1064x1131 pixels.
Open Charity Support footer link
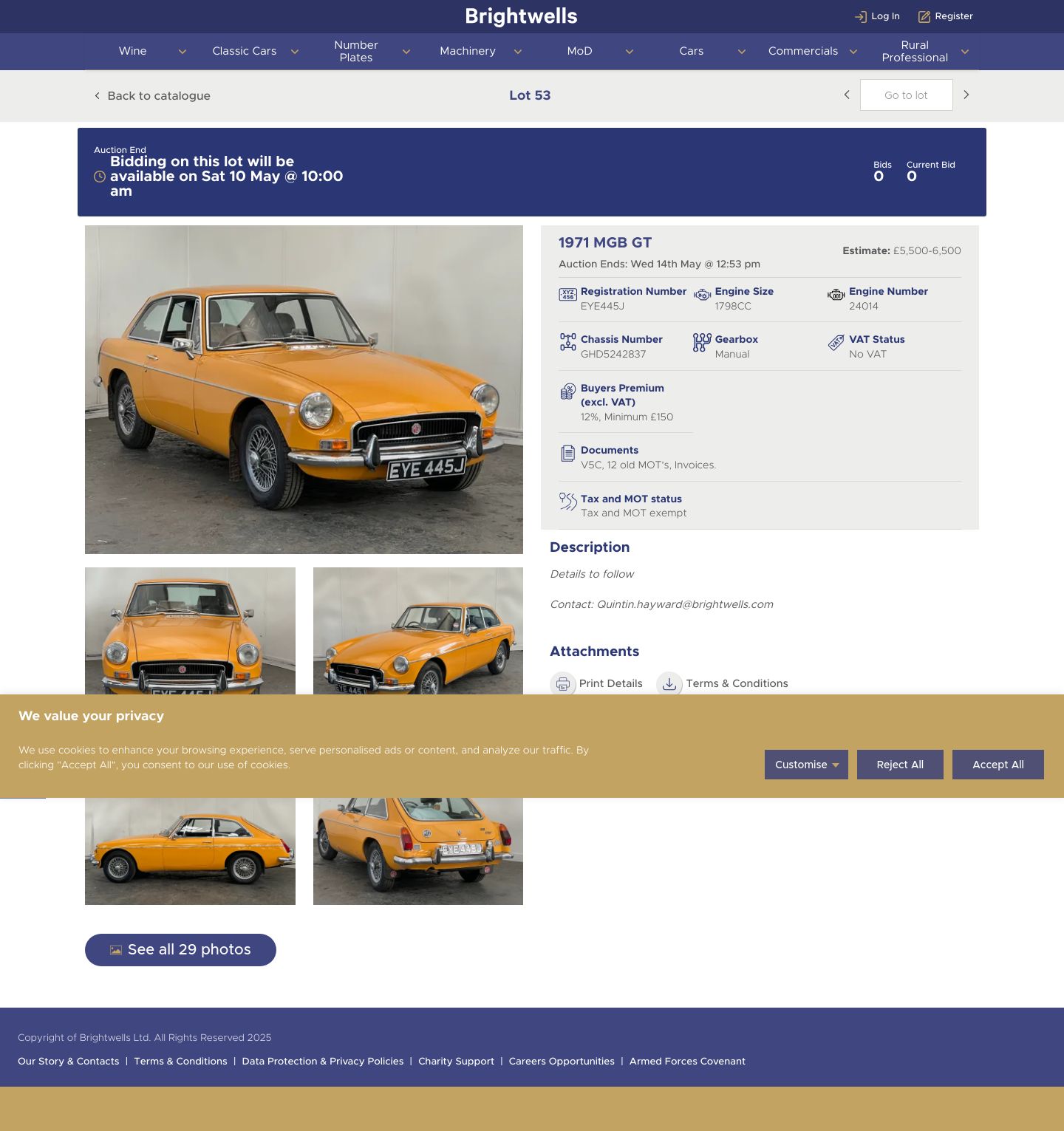(456, 1062)
